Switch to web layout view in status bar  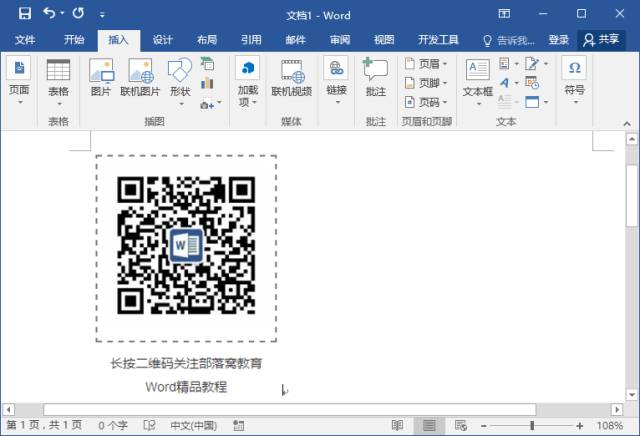460,426
